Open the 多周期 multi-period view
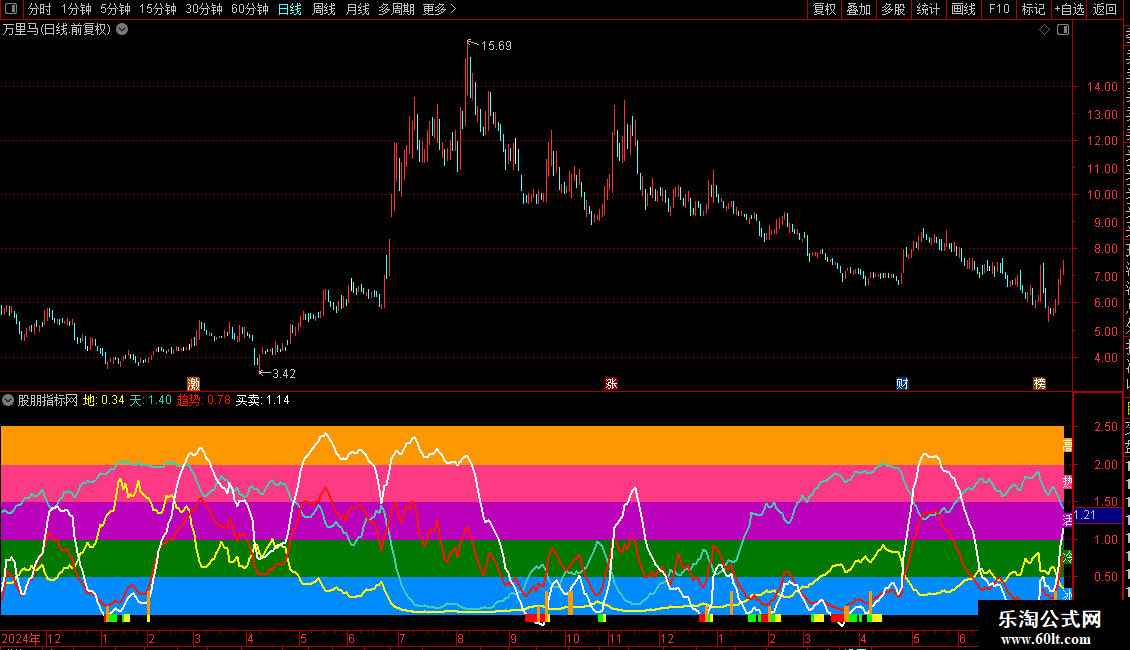This screenshot has height=650, width=1130. (396, 9)
